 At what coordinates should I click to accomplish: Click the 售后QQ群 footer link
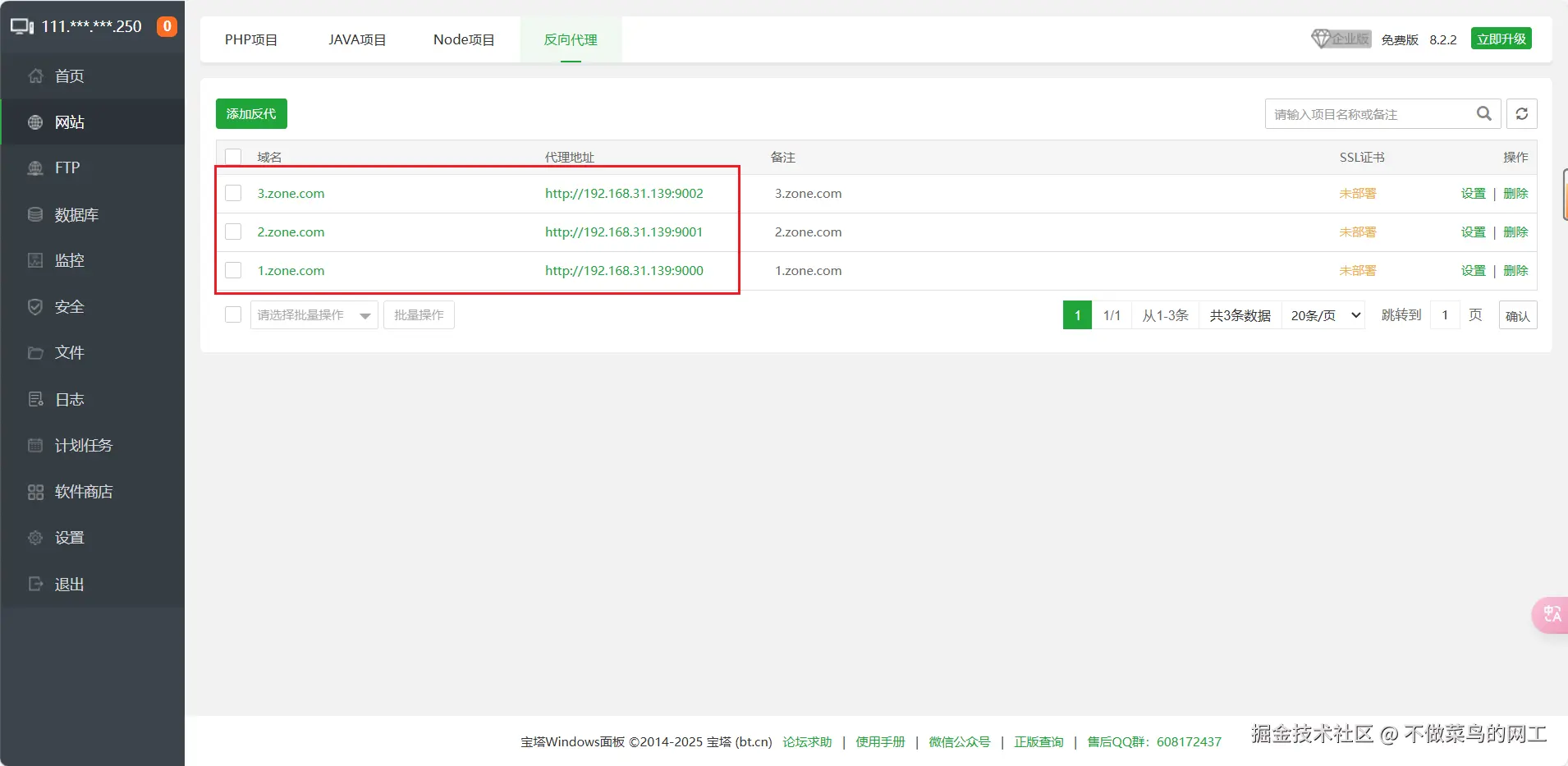click(1154, 742)
